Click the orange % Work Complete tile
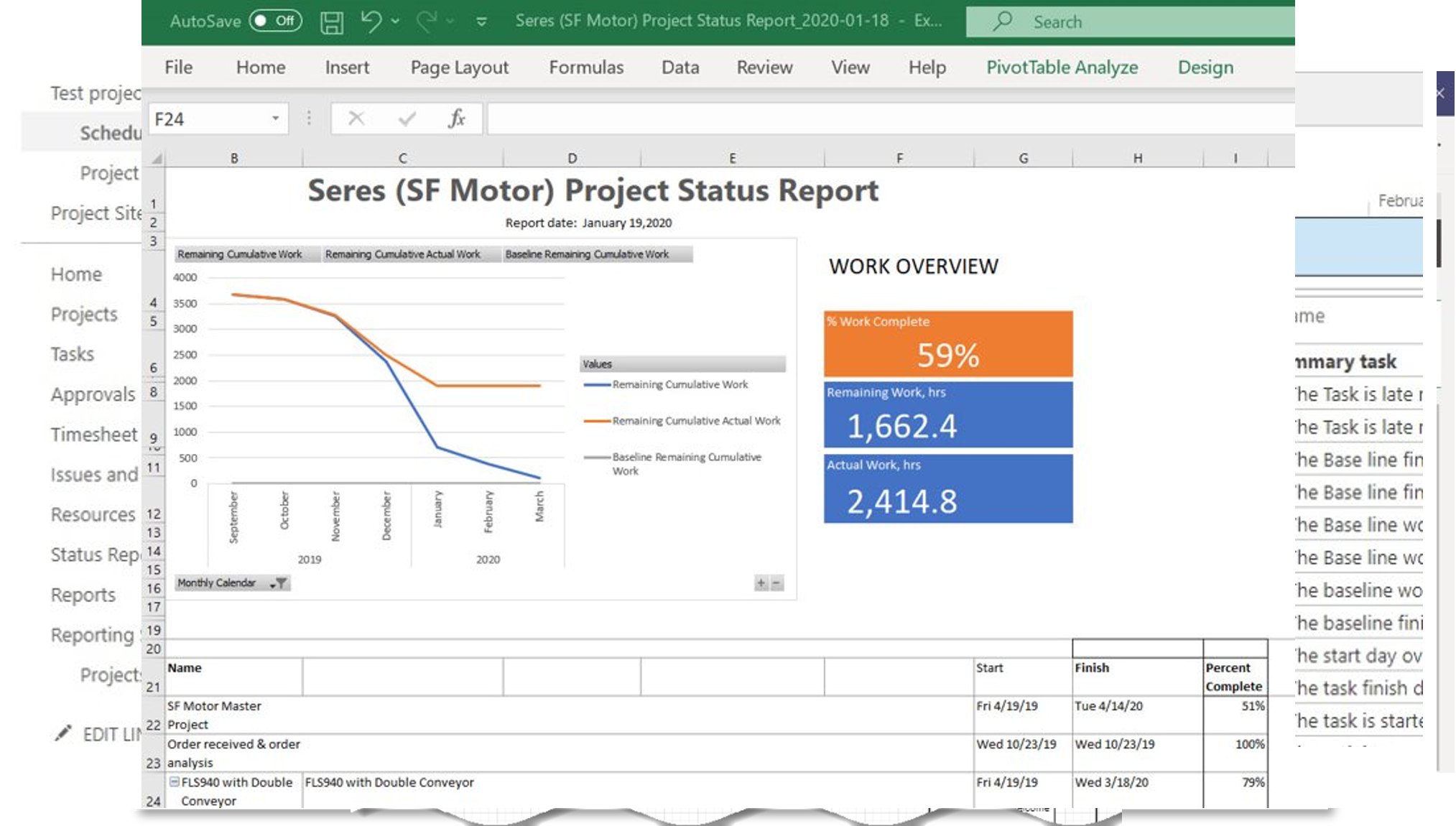The height and width of the screenshot is (826, 1456). (x=947, y=344)
